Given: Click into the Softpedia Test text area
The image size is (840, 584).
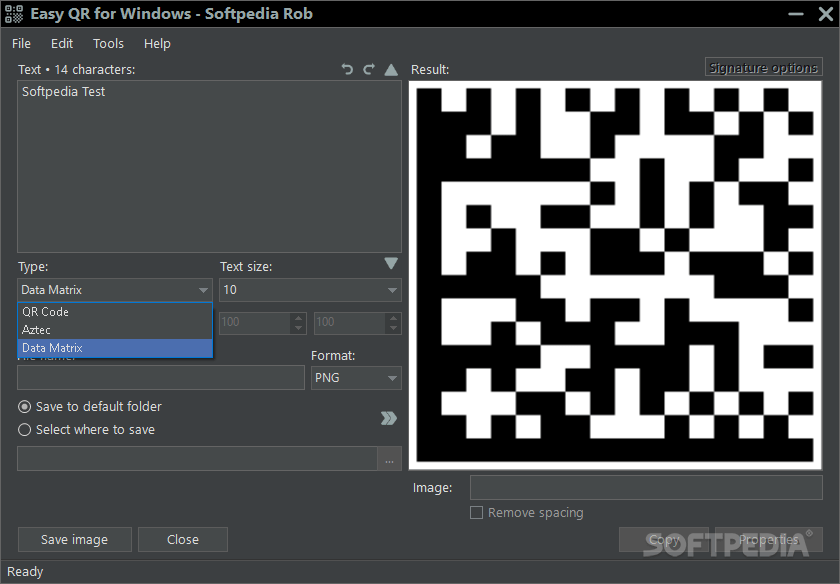Looking at the screenshot, I should (x=209, y=167).
